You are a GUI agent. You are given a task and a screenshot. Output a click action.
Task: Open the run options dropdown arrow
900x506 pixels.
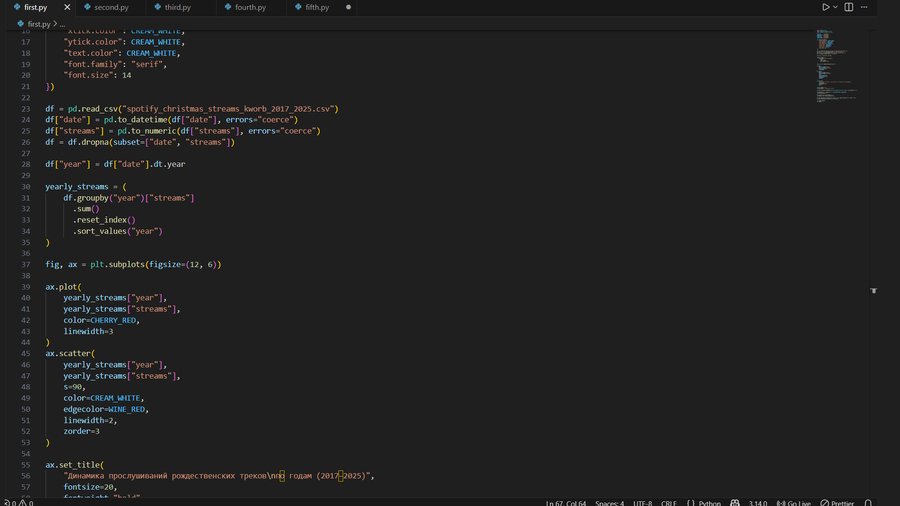click(x=836, y=7)
